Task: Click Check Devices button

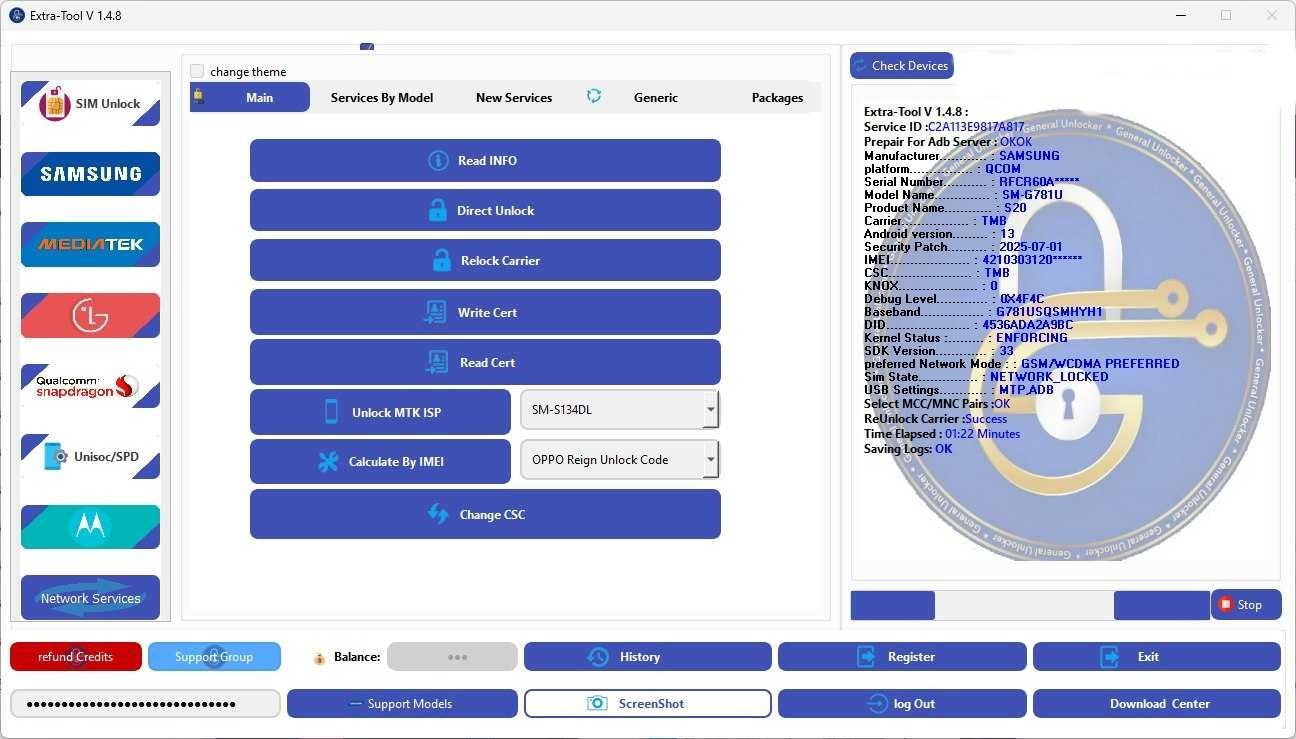Action: pos(901,66)
